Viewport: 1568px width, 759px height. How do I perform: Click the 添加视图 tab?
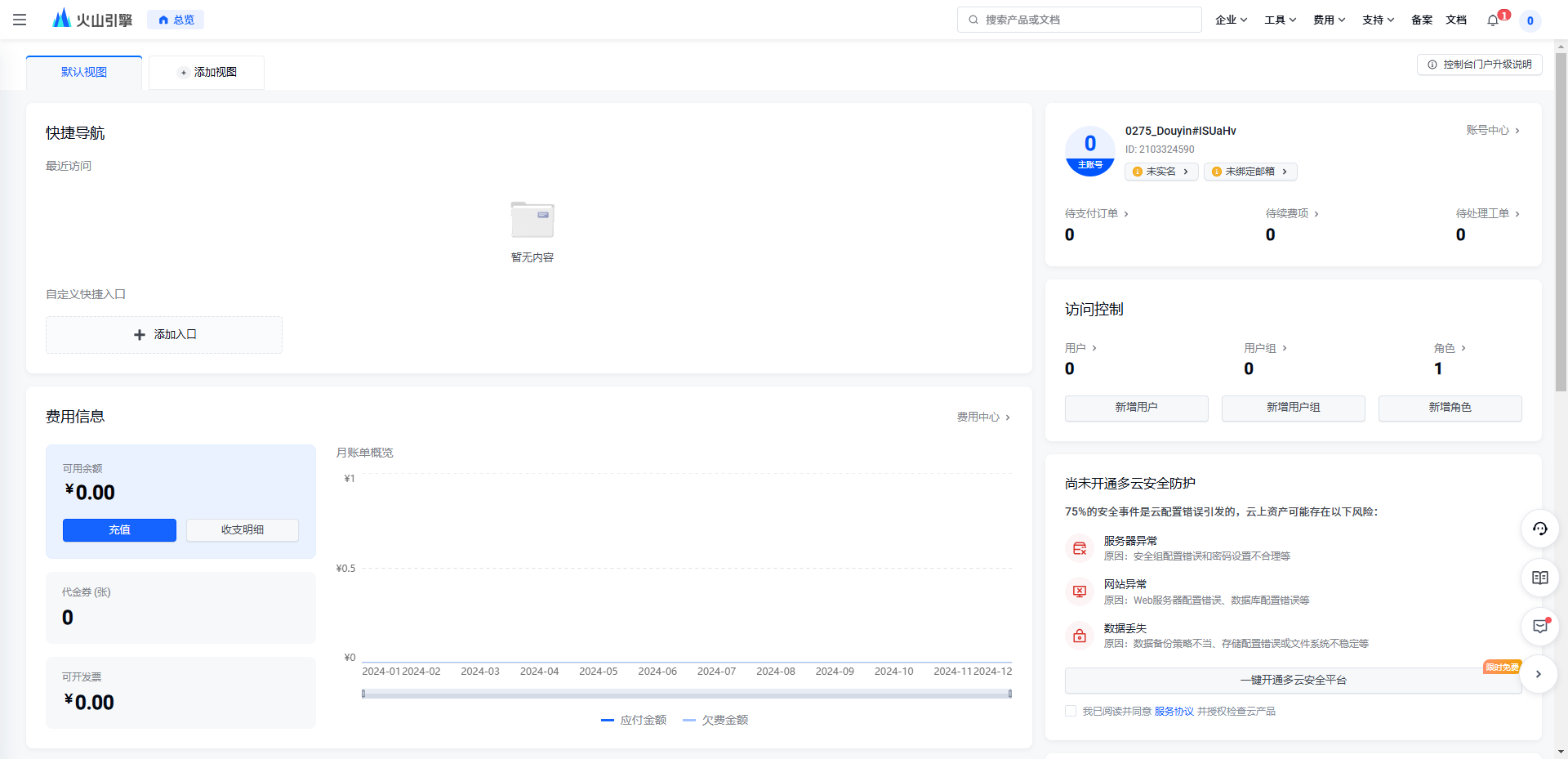207,72
